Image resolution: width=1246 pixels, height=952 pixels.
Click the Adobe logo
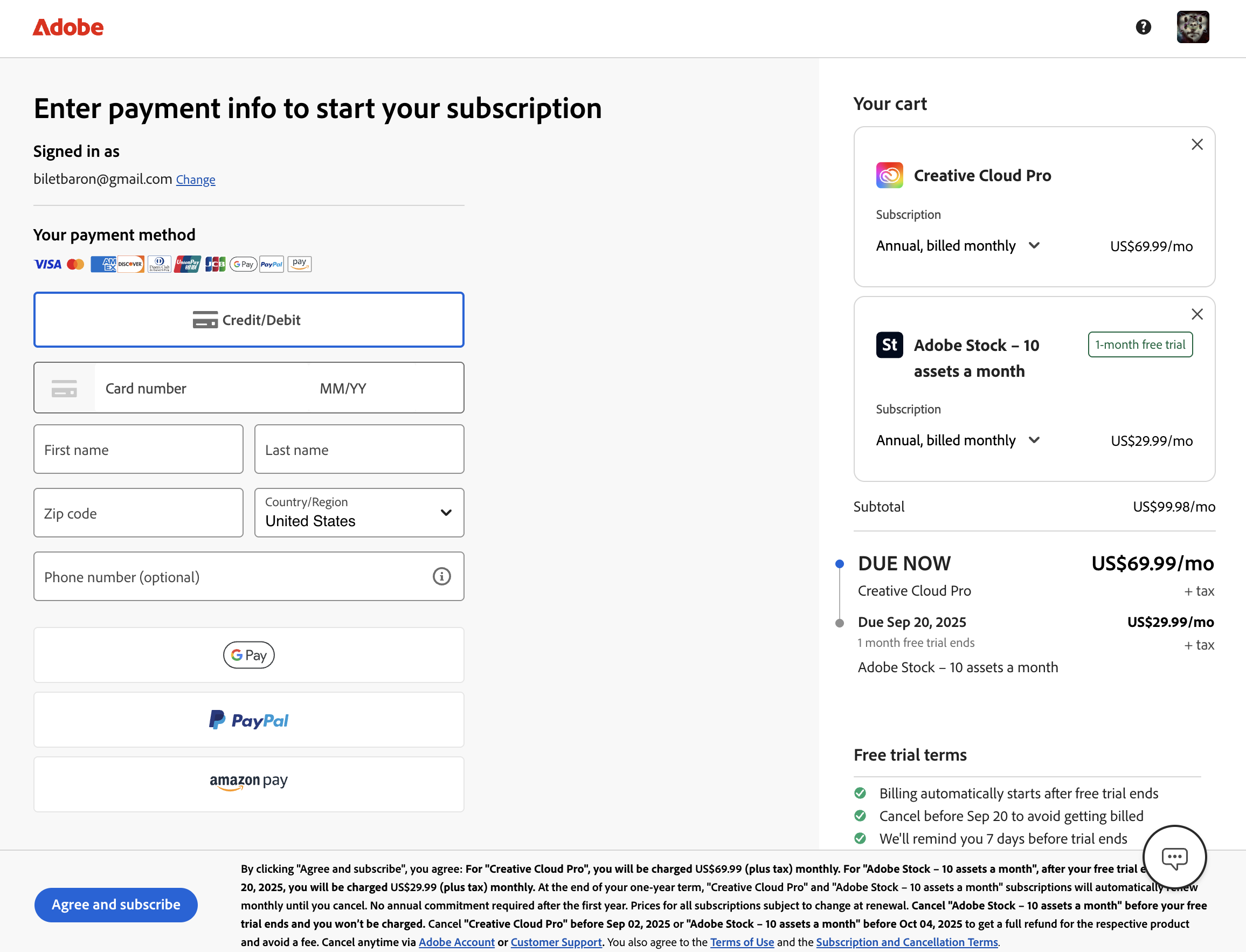[68, 27]
